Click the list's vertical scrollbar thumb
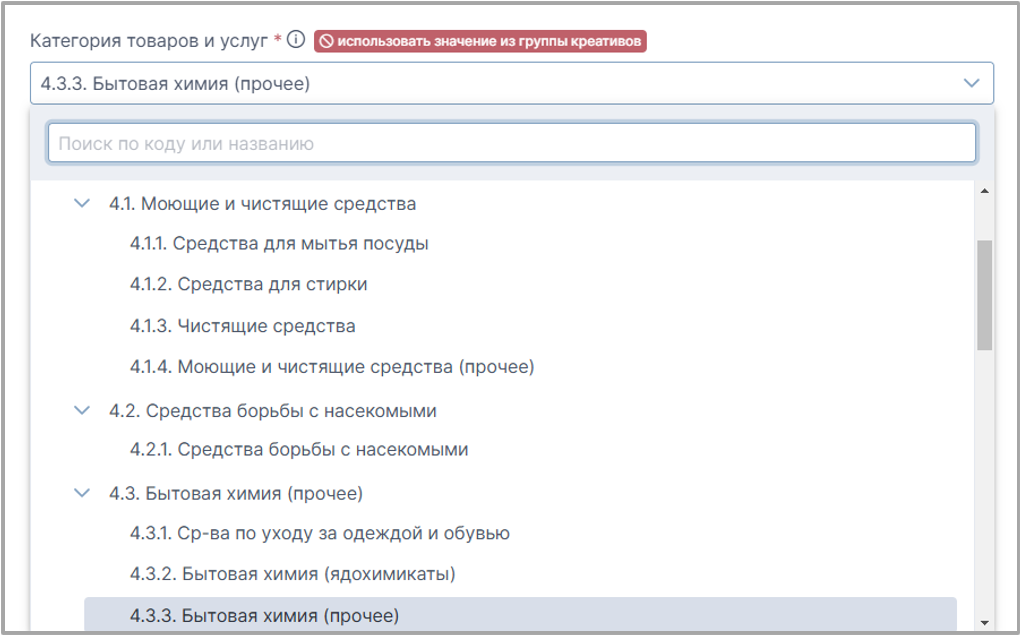The image size is (1021, 636). 984,295
